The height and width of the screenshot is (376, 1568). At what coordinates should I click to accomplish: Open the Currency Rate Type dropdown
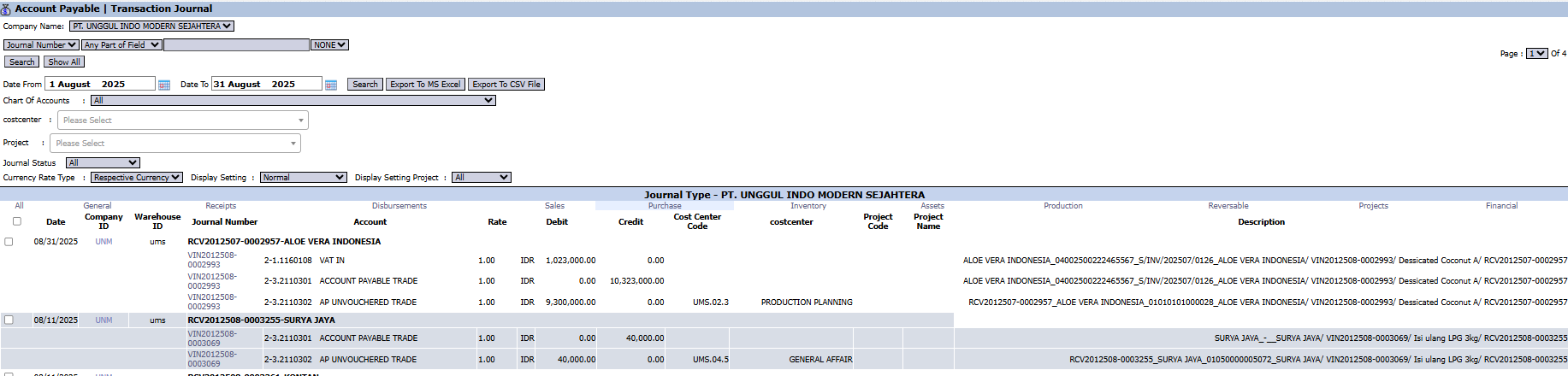coord(137,178)
